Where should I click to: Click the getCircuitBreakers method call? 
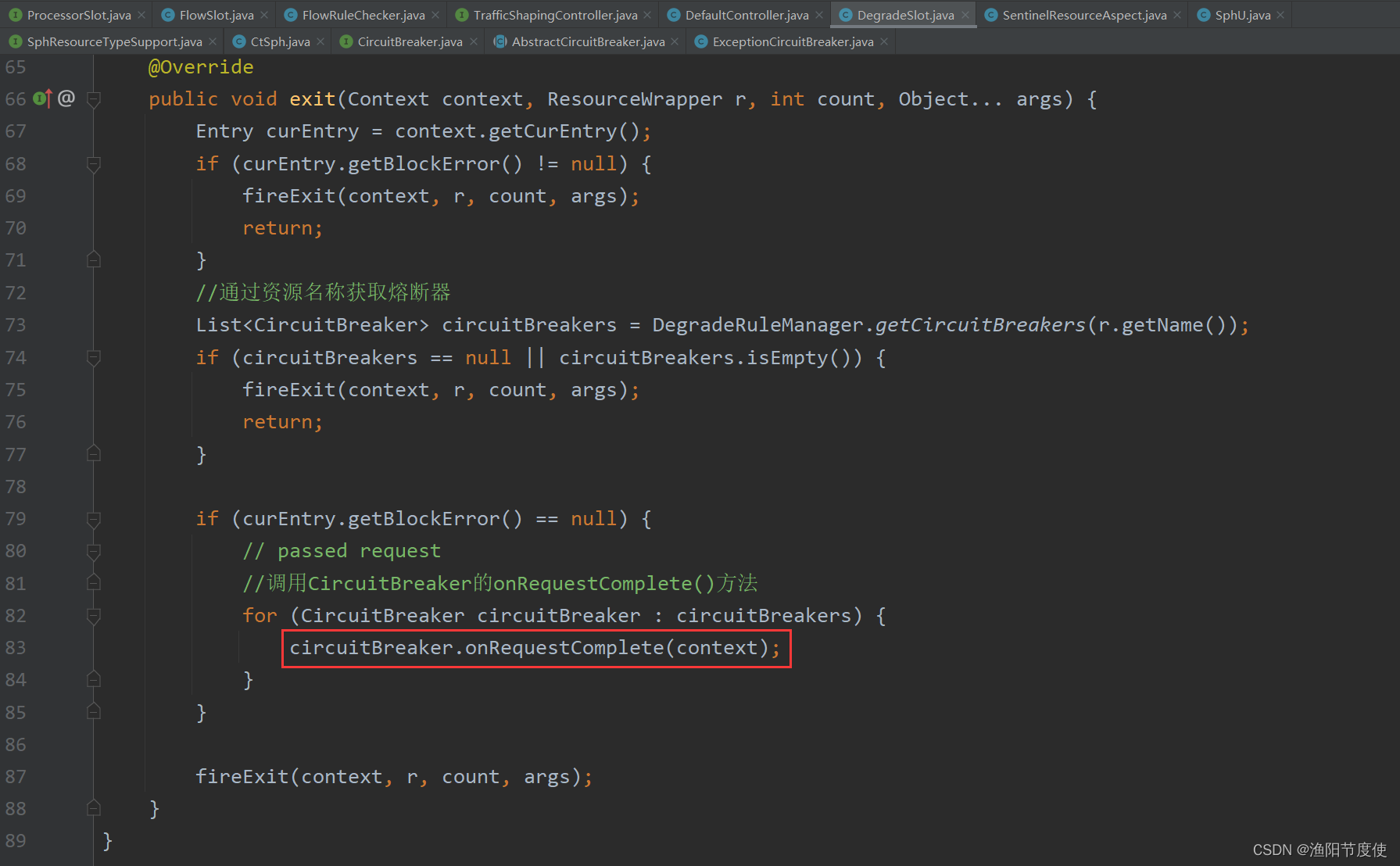tap(980, 325)
